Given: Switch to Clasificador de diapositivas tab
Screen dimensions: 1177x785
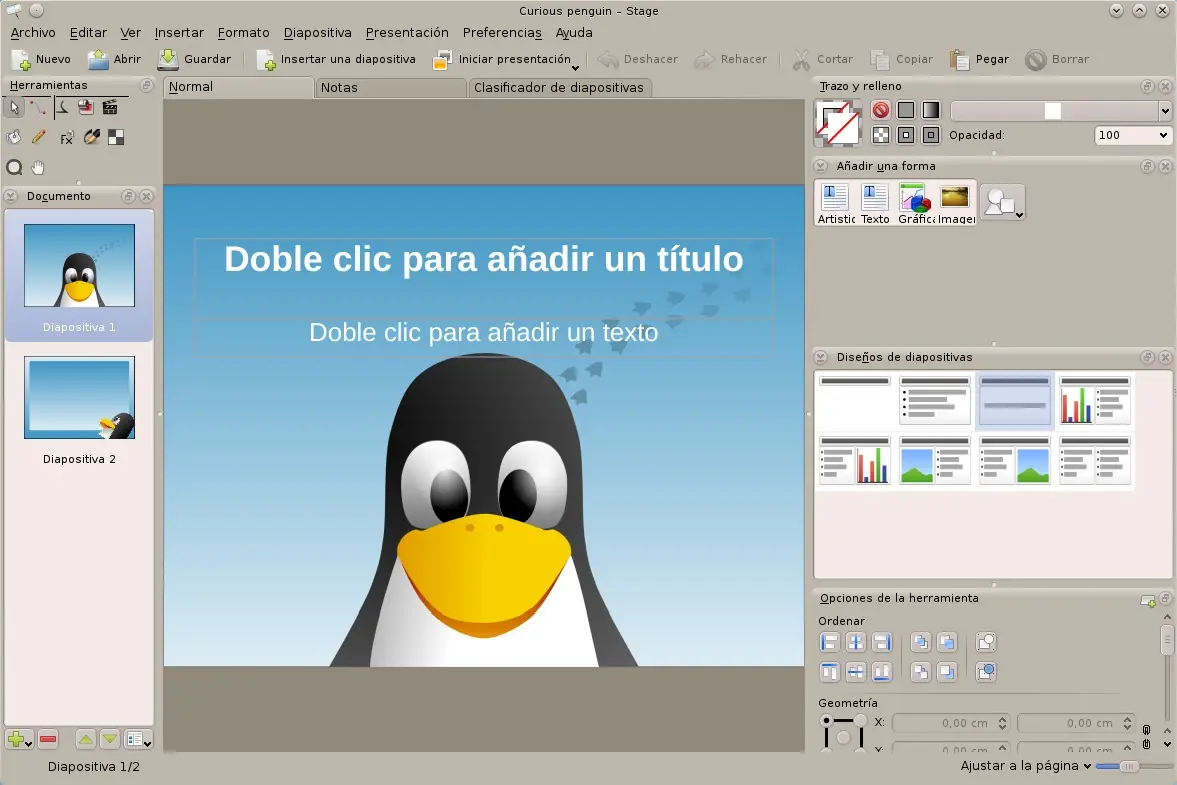Looking at the screenshot, I should [559, 88].
